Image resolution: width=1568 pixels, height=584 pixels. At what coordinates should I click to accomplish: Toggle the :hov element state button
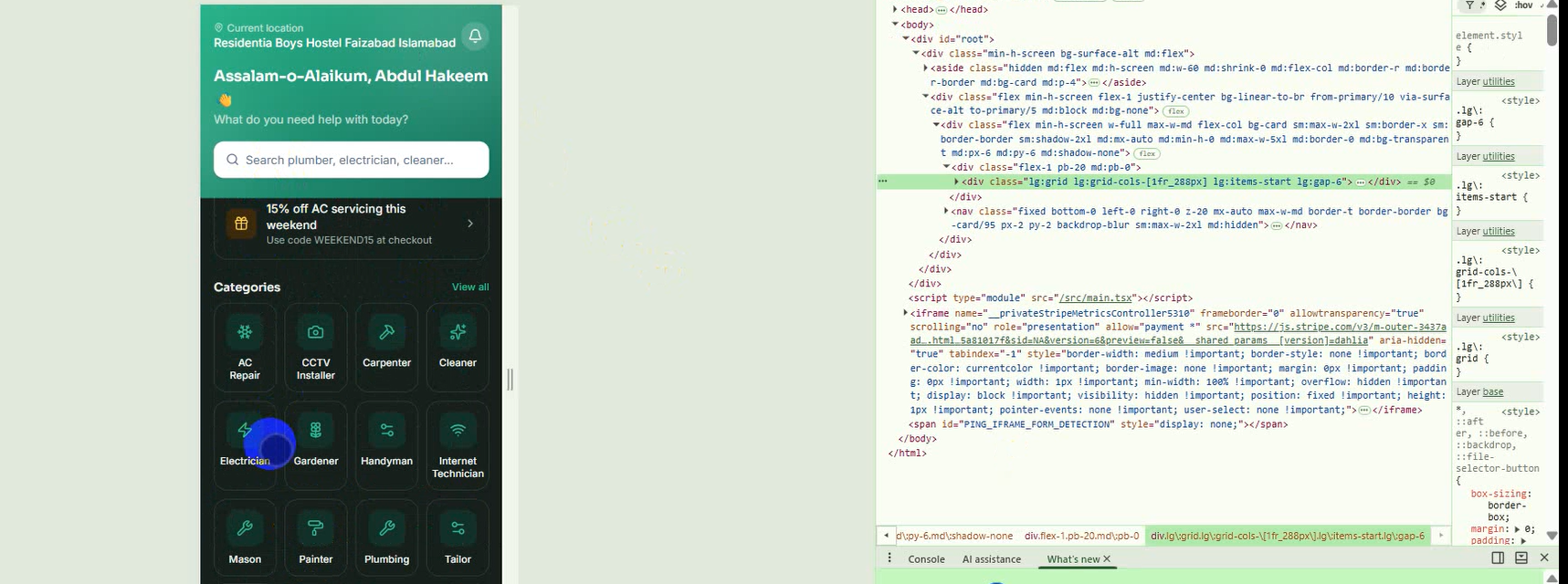pos(1524,5)
